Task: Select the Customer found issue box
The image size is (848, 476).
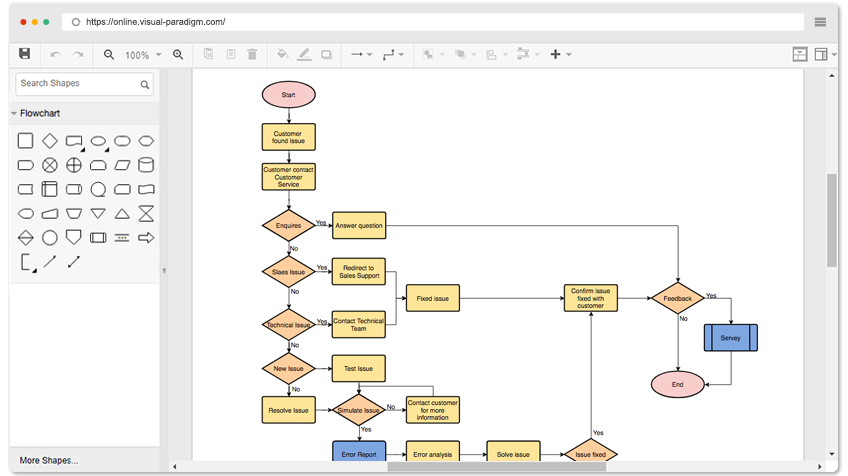Action: point(289,137)
